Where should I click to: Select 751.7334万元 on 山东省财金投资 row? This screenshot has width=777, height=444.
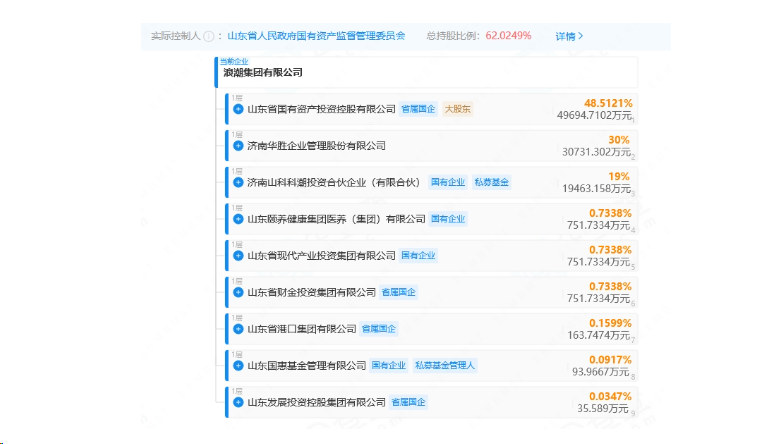coord(599,299)
